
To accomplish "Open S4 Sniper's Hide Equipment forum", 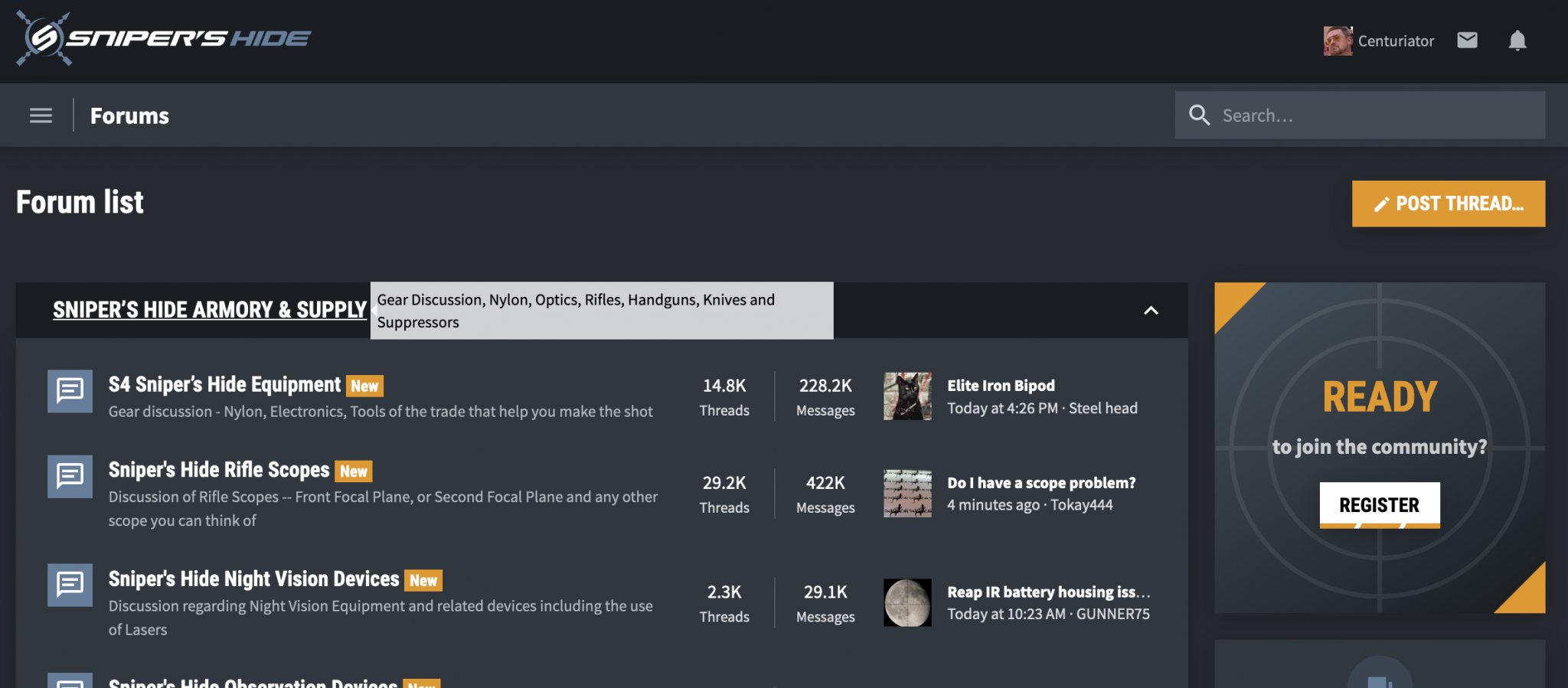I will tap(224, 385).
